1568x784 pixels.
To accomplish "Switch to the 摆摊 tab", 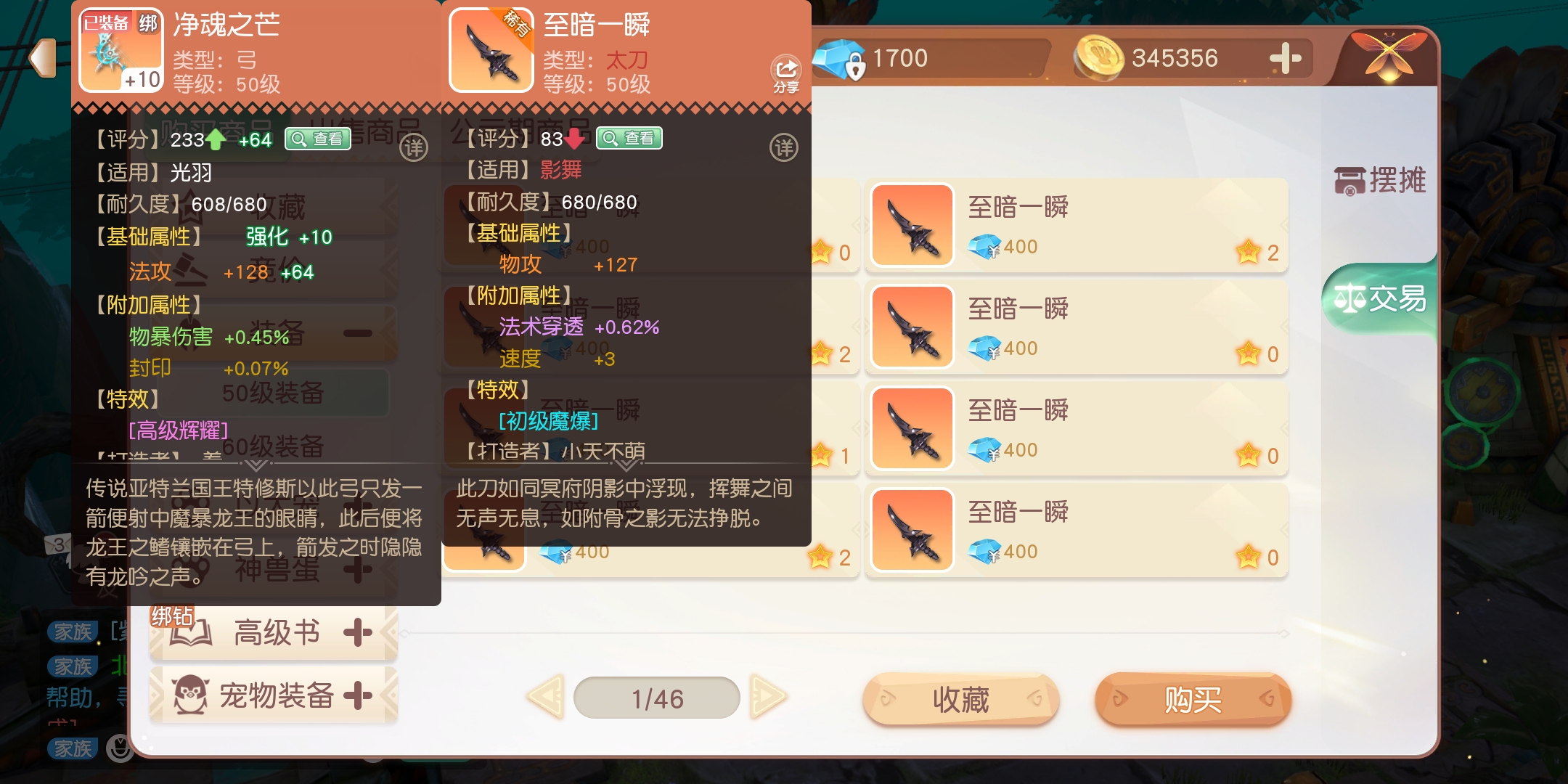I will pyautogui.click(x=1380, y=180).
